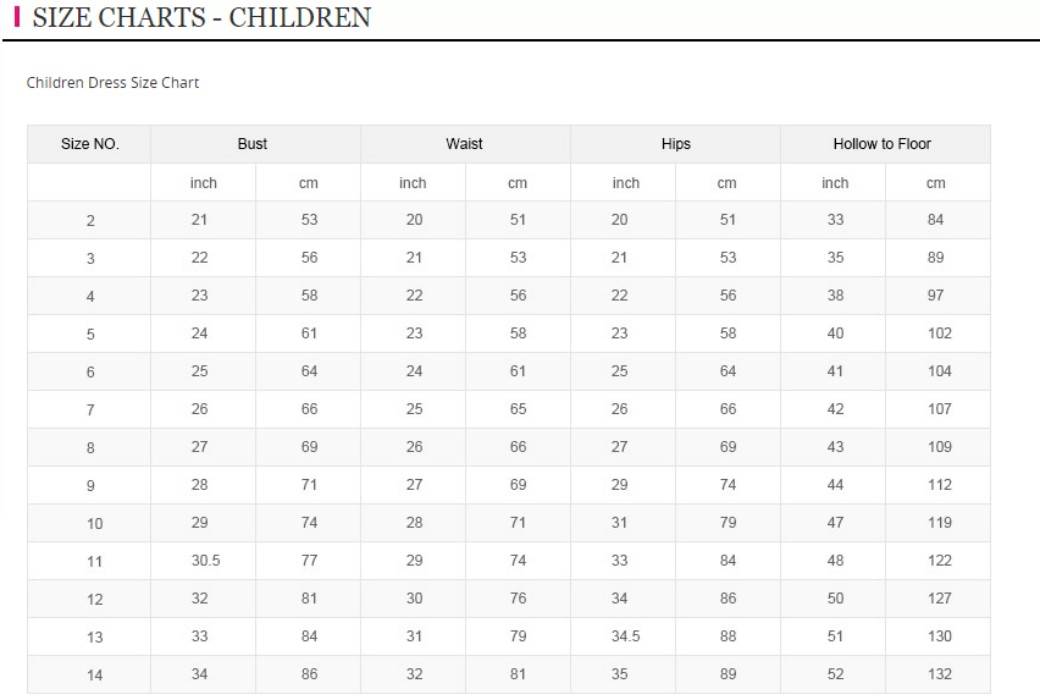Click the Children Dress Size Chart caption
Image resolution: width=1040 pixels, height=700 pixels.
[112, 83]
